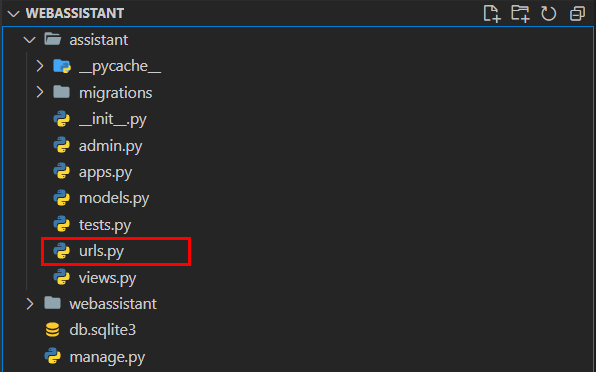The height and width of the screenshot is (372, 596).
Task: Click the Python icon beside urls.py
Action: [x=62, y=251]
